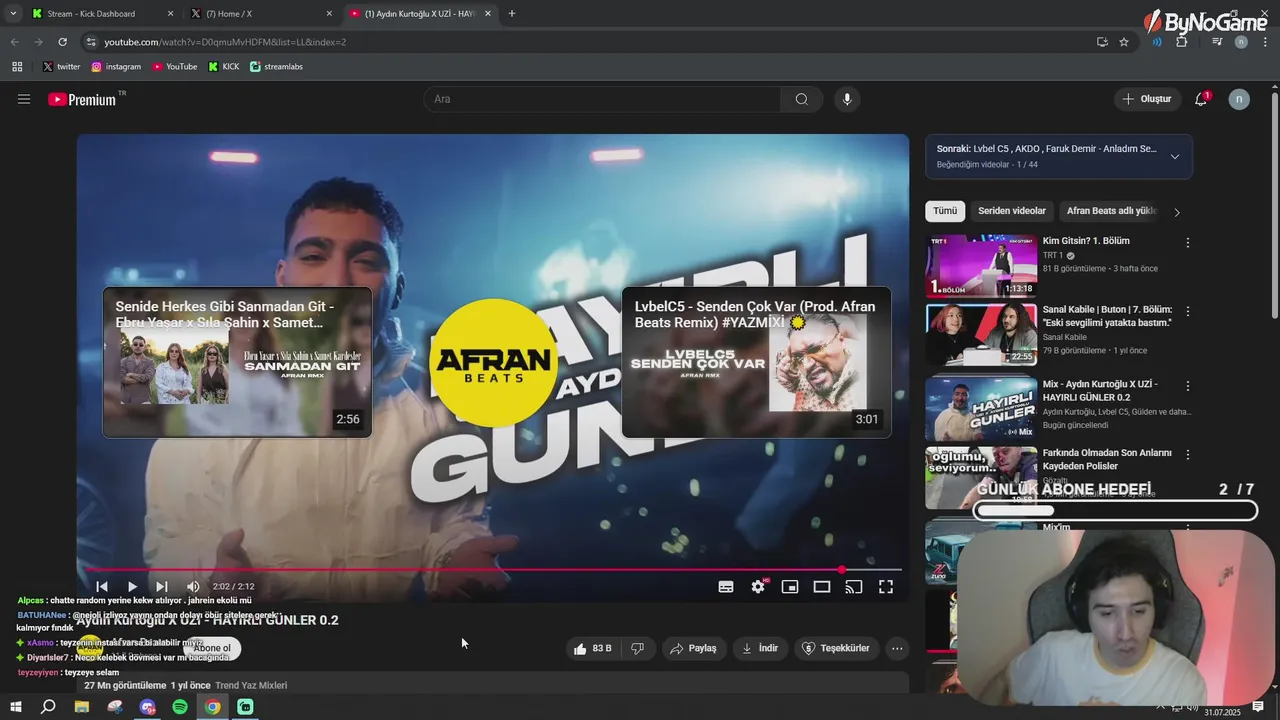
Task: Open the Sanal Kabile Buton thumbnail
Action: 981,335
